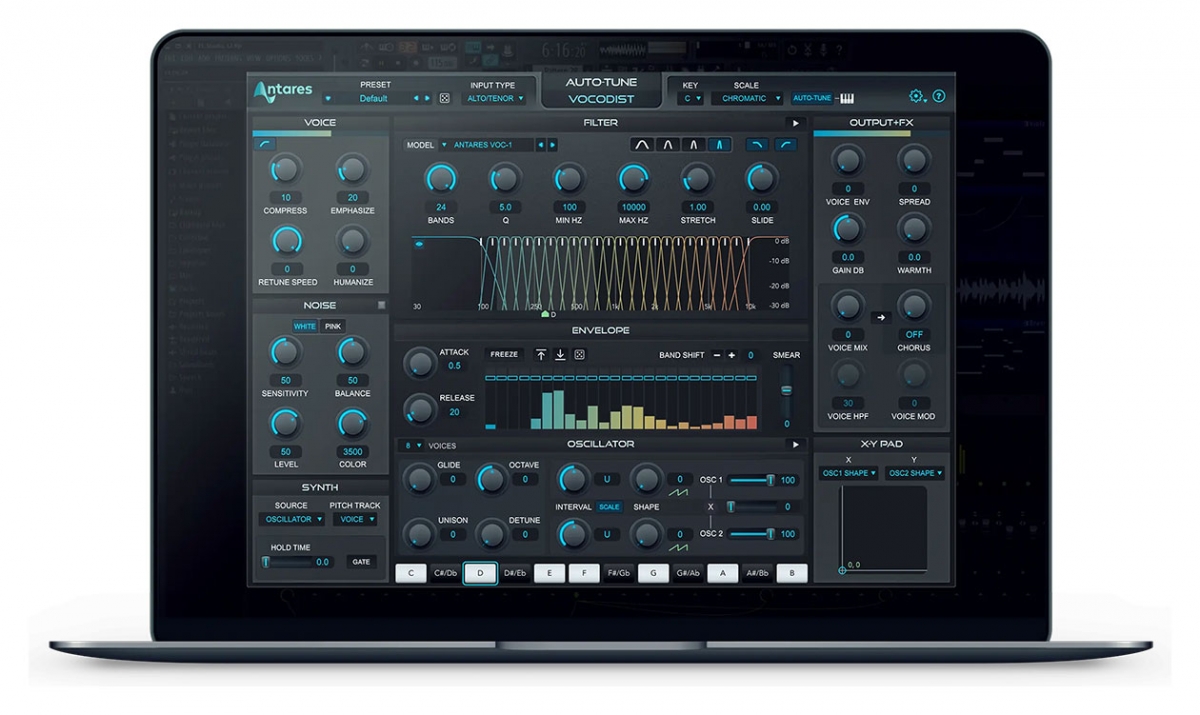Click the Hold Time slider
Image resolution: width=1200 pixels, height=715 pixels.
pyautogui.click(x=286, y=562)
